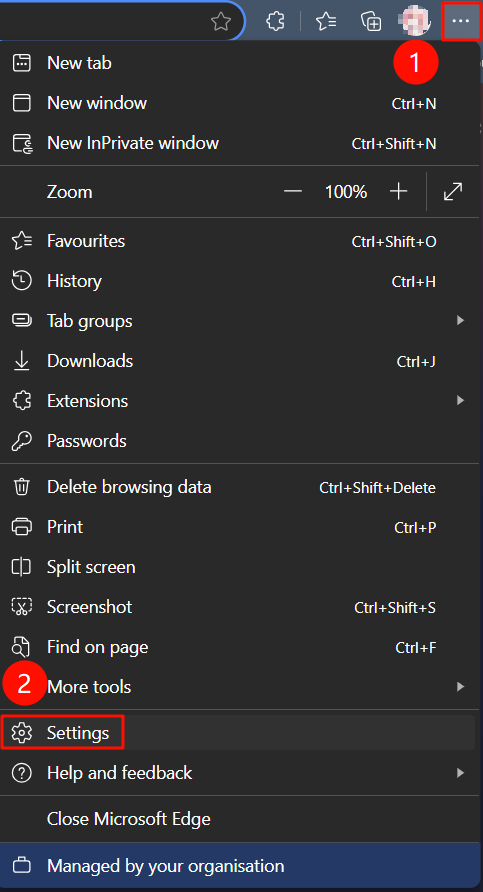Expand the Tab groups submenu
483x892 pixels.
pyautogui.click(x=240, y=321)
